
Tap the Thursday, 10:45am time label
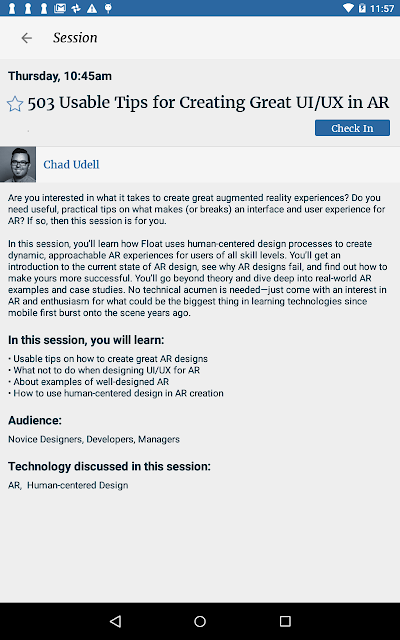[x=60, y=76]
